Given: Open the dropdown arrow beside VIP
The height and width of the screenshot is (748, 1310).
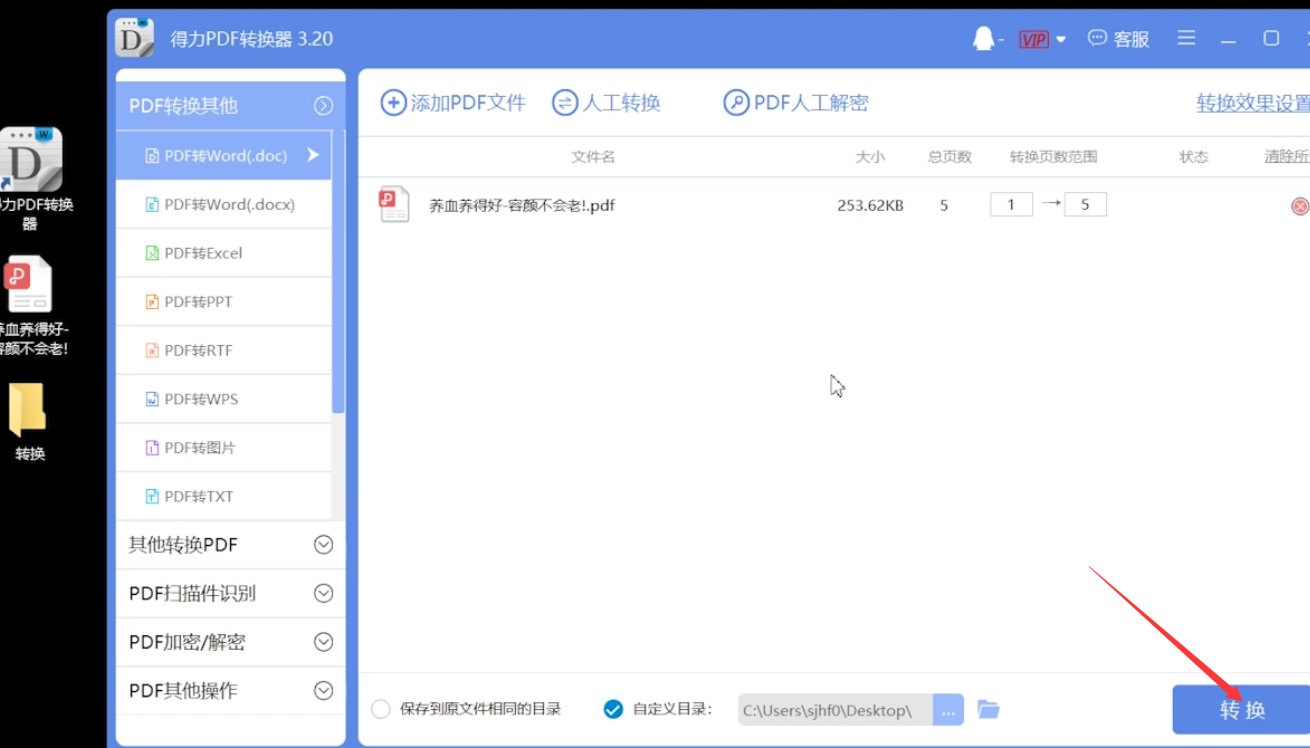Looking at the screenshot, I should [x=1061, y=40].
